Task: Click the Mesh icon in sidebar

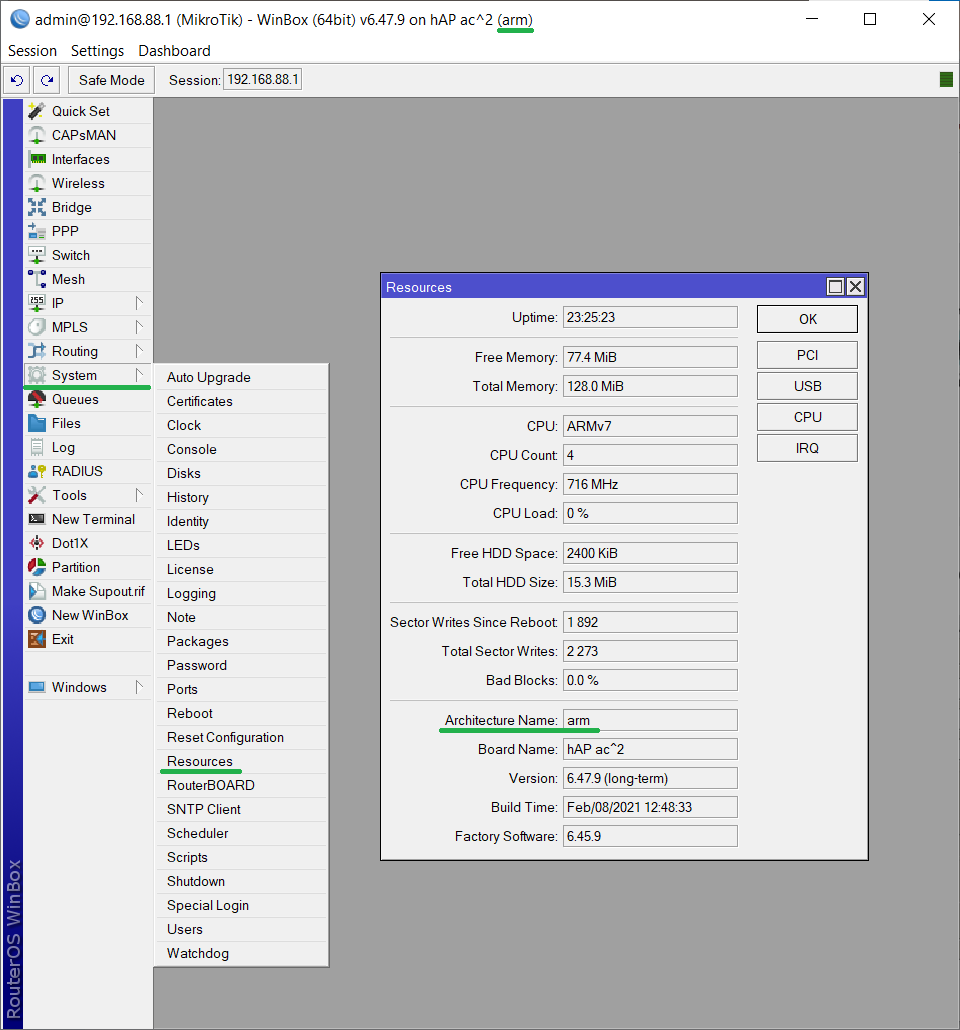Action: click(x=37, y=279)
